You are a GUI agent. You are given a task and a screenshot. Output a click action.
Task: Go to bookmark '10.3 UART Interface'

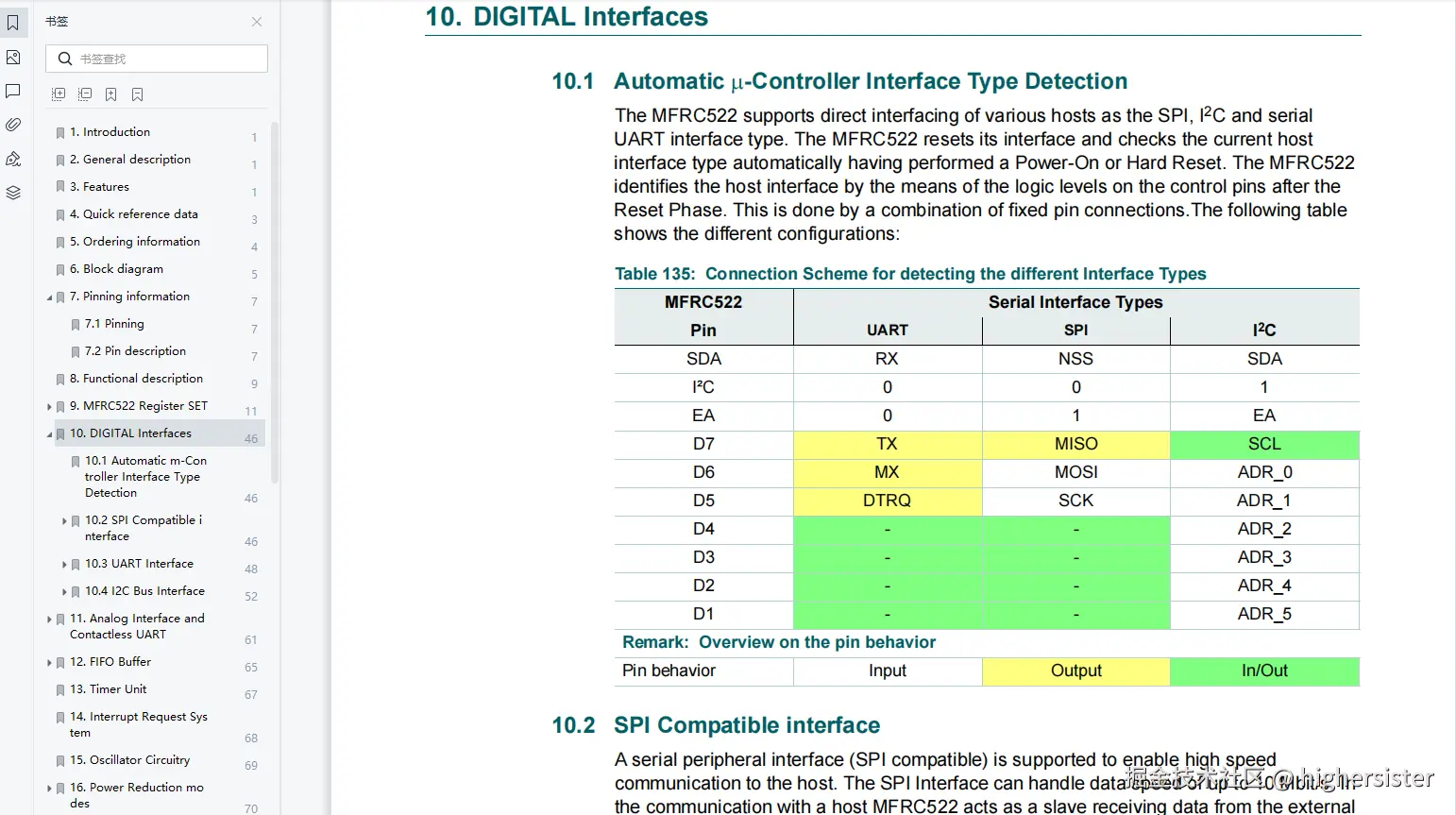(x=139, y=564)
